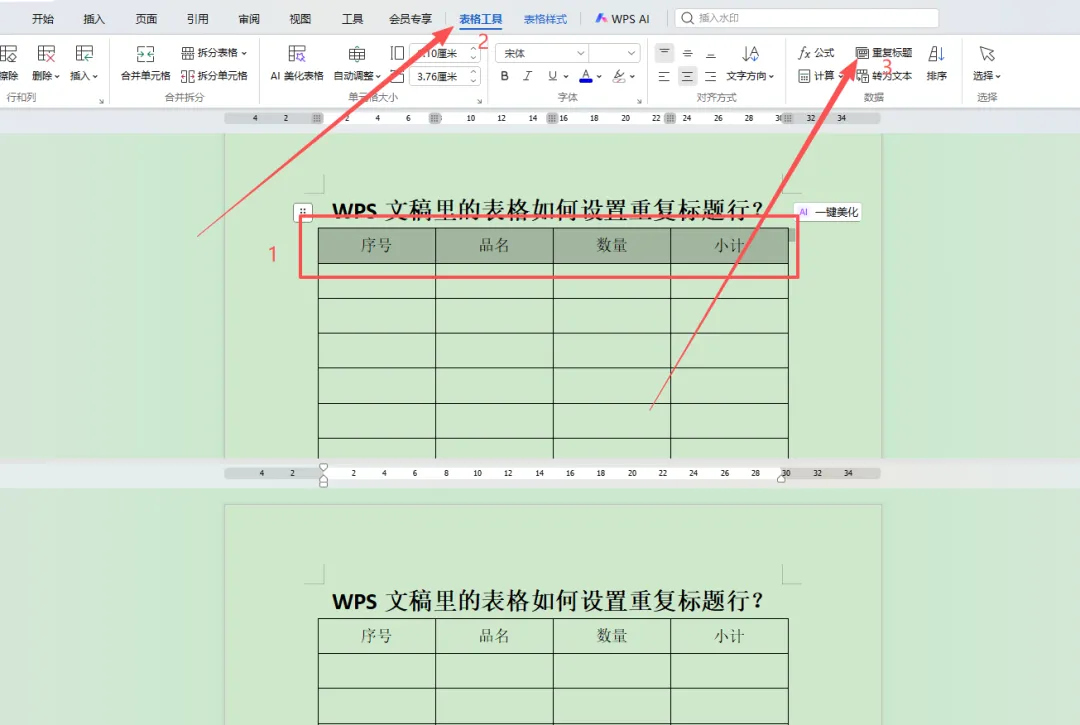Expand highlight shading dropdown arrow
Viewport: 1080px width, 725px height.
point(632,76)
